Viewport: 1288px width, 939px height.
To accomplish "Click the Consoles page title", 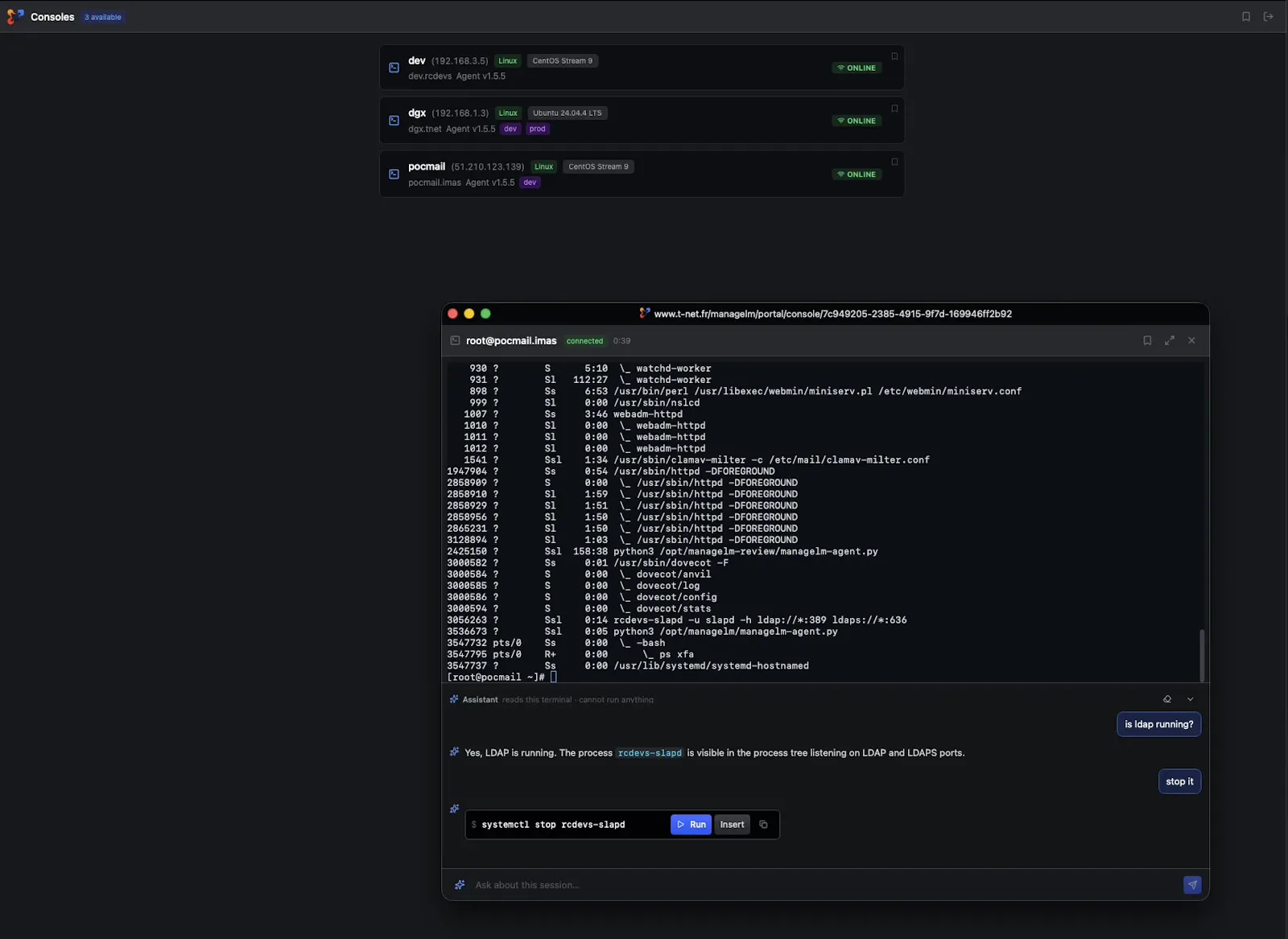I will (52, 17).
